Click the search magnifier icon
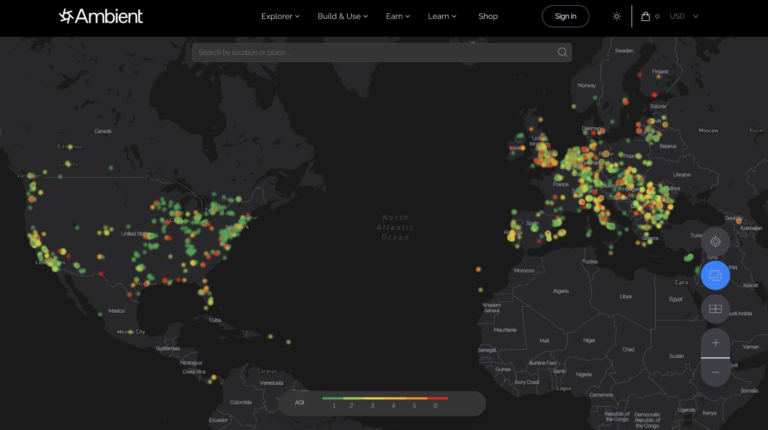Viewport: 768px width, 430px height. pos(562,52)
